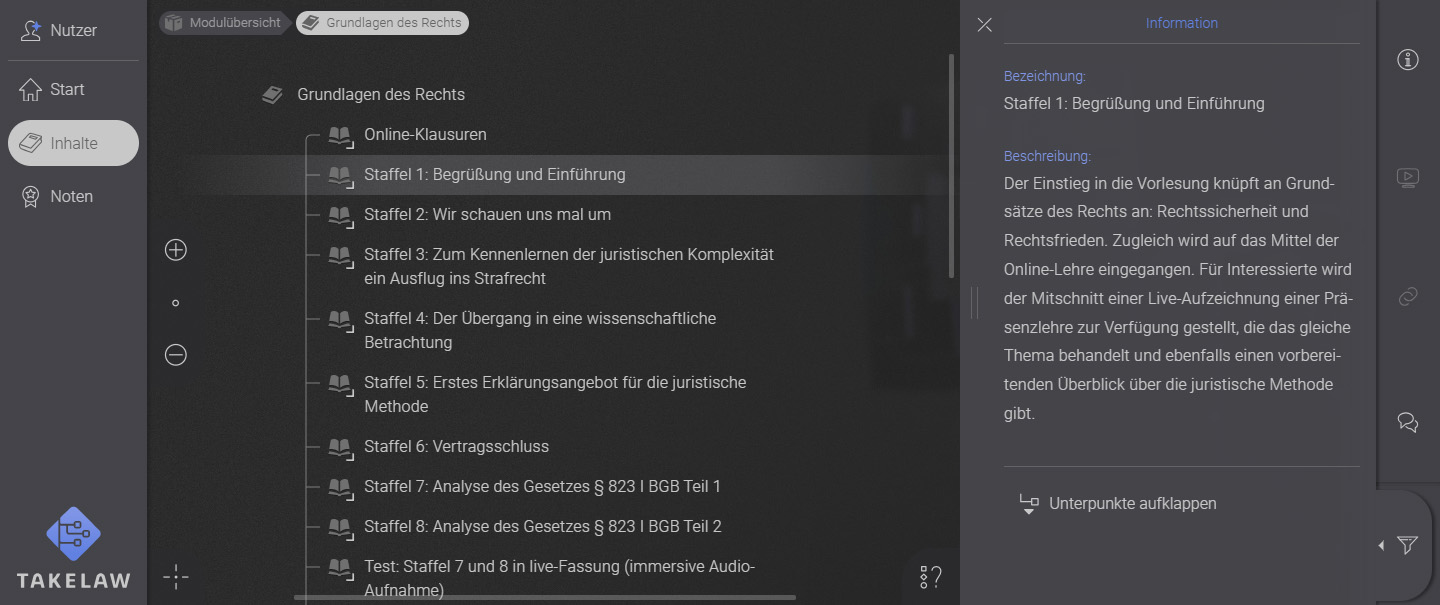Screen dimensions: 1440x605
Task: Open the Information panel via the info icon
Action: pyautogui.click(x=1407, y=59)
